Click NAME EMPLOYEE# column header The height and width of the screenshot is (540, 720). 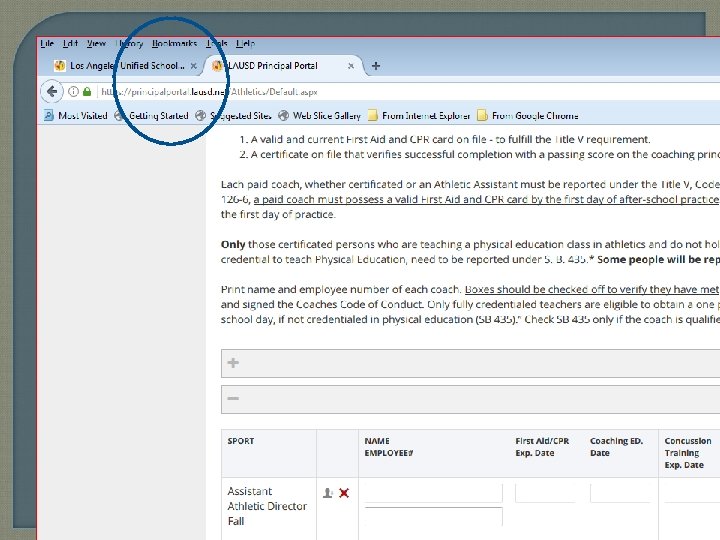(389, 447)
